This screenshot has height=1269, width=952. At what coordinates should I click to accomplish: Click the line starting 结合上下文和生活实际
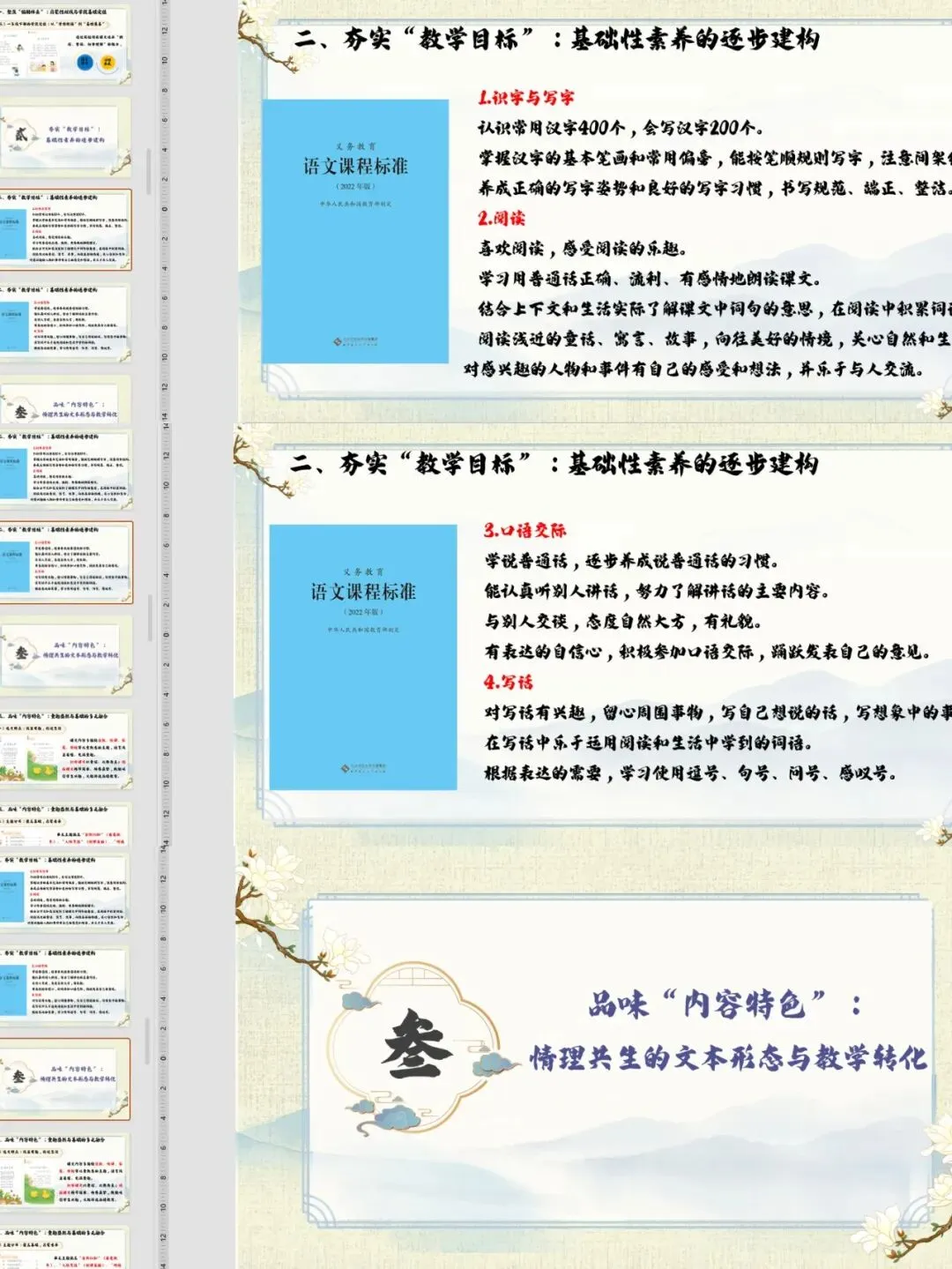[x=715, y=309]
